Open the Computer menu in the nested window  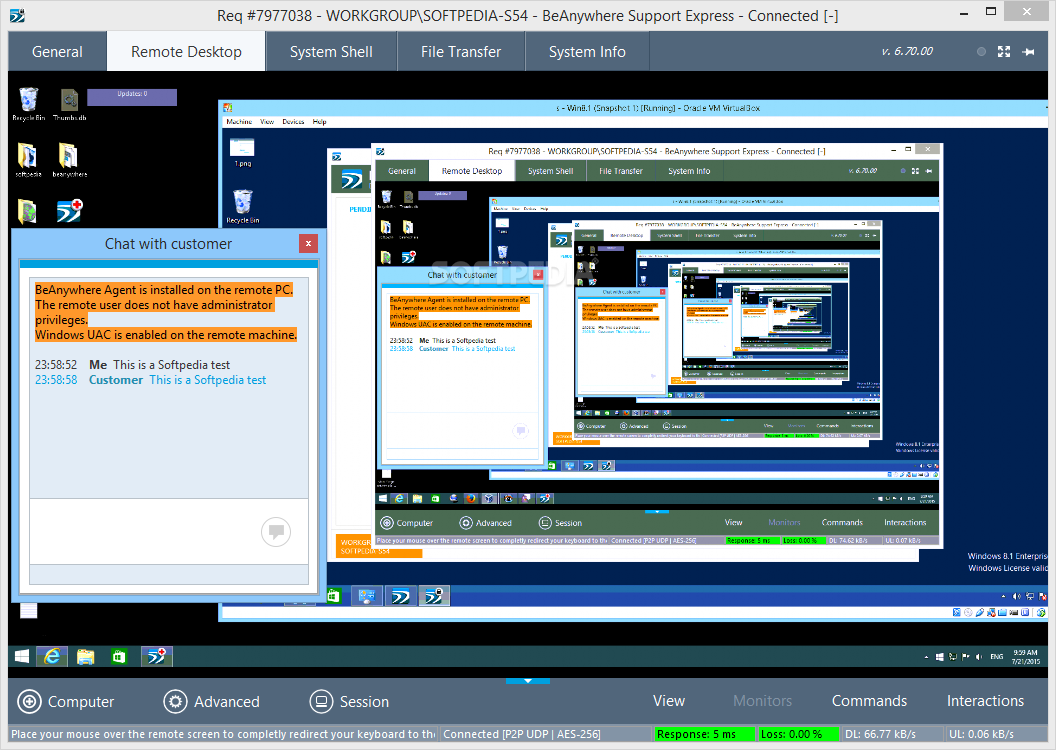coord(407,523)
